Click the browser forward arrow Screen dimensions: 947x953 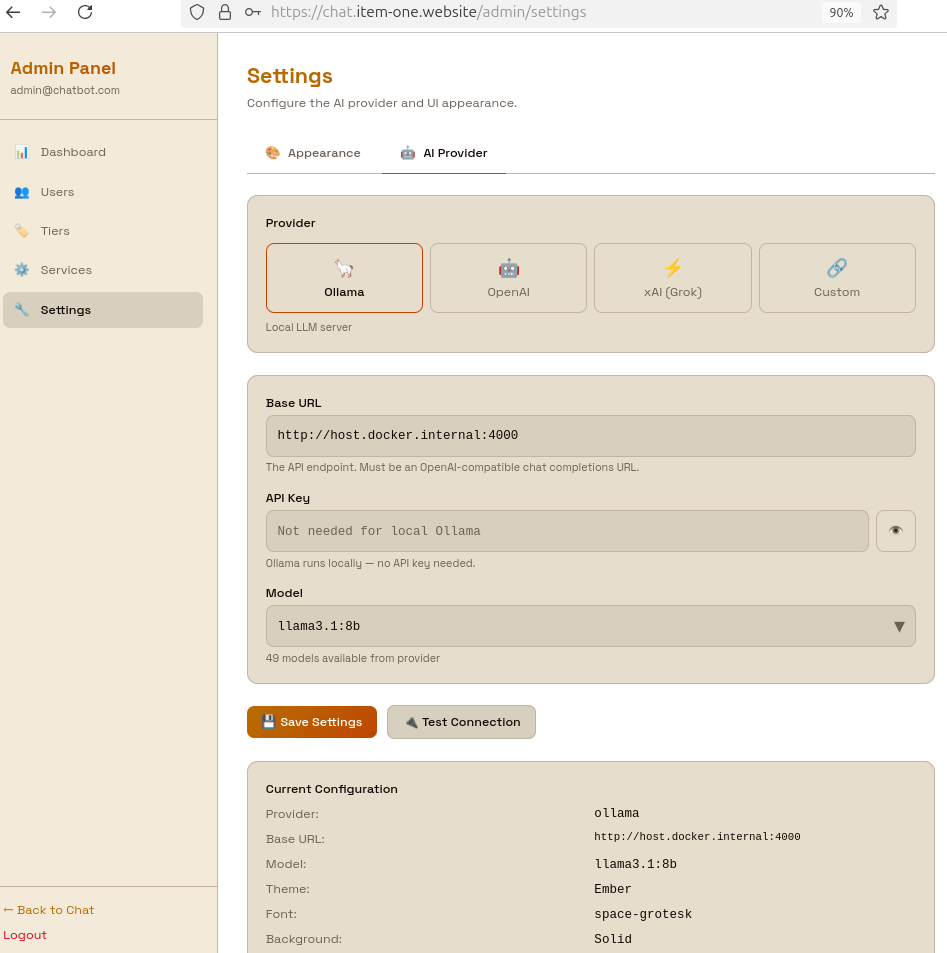click(49, 12)
